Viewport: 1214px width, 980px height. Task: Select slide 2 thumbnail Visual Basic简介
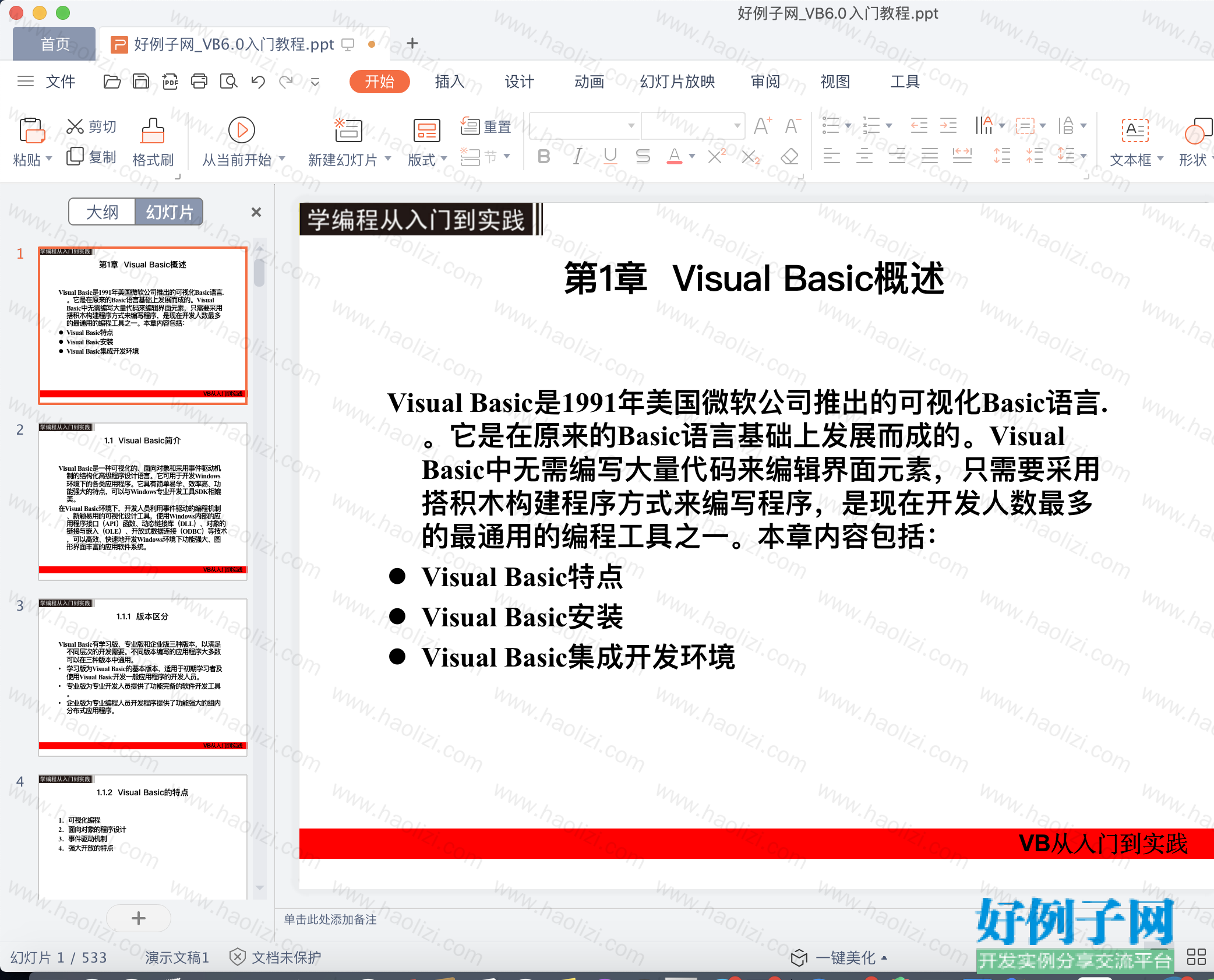click(x=143, y=500)
